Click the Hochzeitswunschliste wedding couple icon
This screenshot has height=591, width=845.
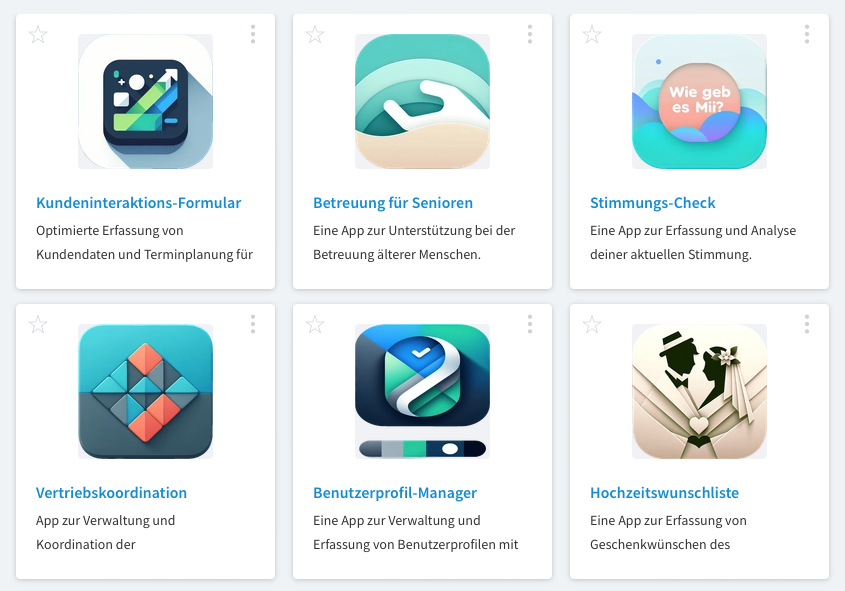(x=699, y=391)
